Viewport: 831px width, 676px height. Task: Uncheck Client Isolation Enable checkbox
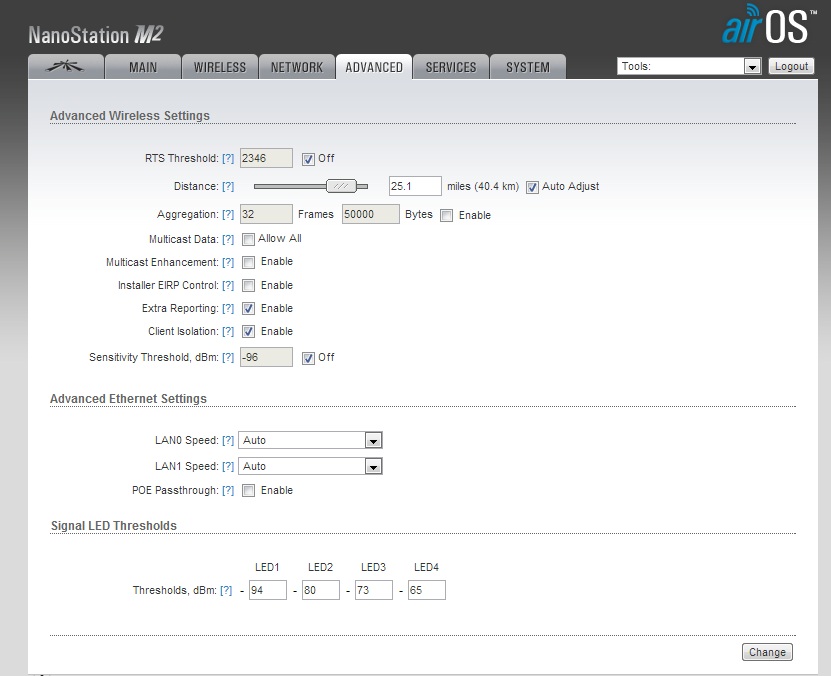pos(248,332)
